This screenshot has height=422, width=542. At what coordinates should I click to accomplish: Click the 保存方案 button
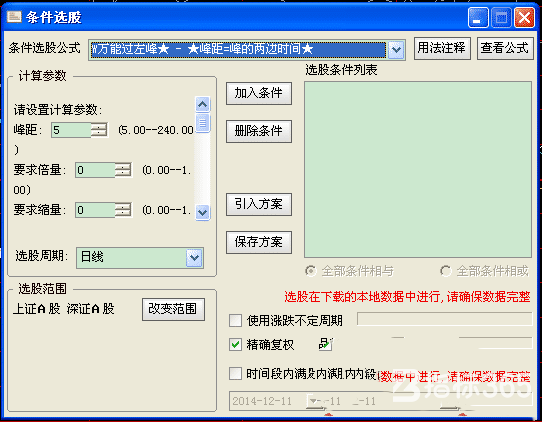pos(259,242)
